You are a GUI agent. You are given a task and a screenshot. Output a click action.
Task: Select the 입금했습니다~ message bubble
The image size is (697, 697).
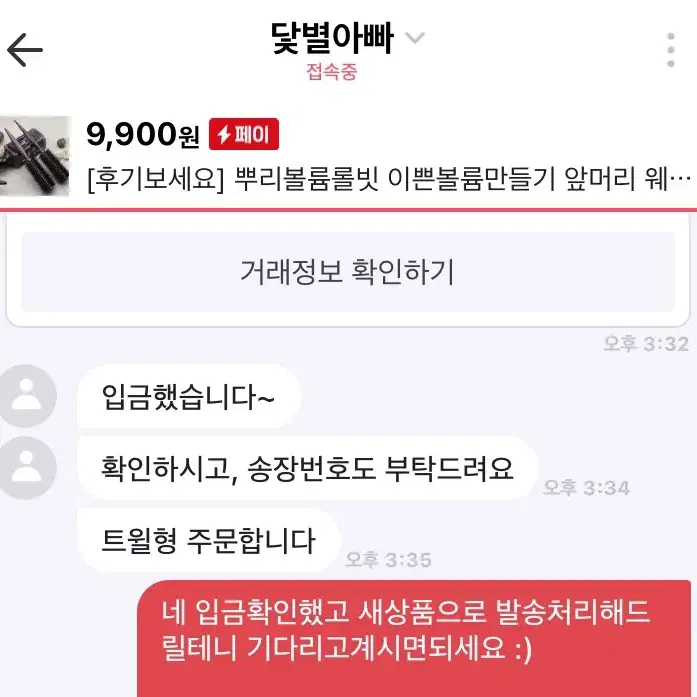point(189,396)
